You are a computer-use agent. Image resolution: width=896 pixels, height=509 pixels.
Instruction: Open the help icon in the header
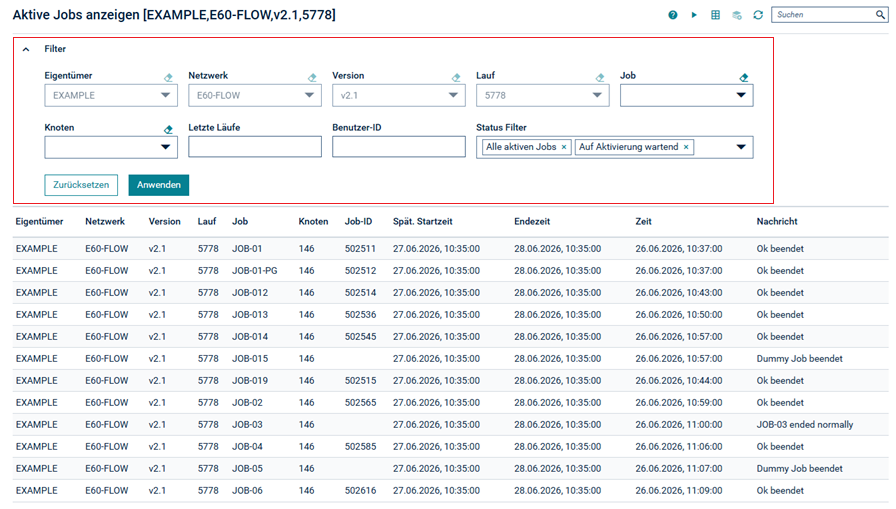[x=673, y=15]
